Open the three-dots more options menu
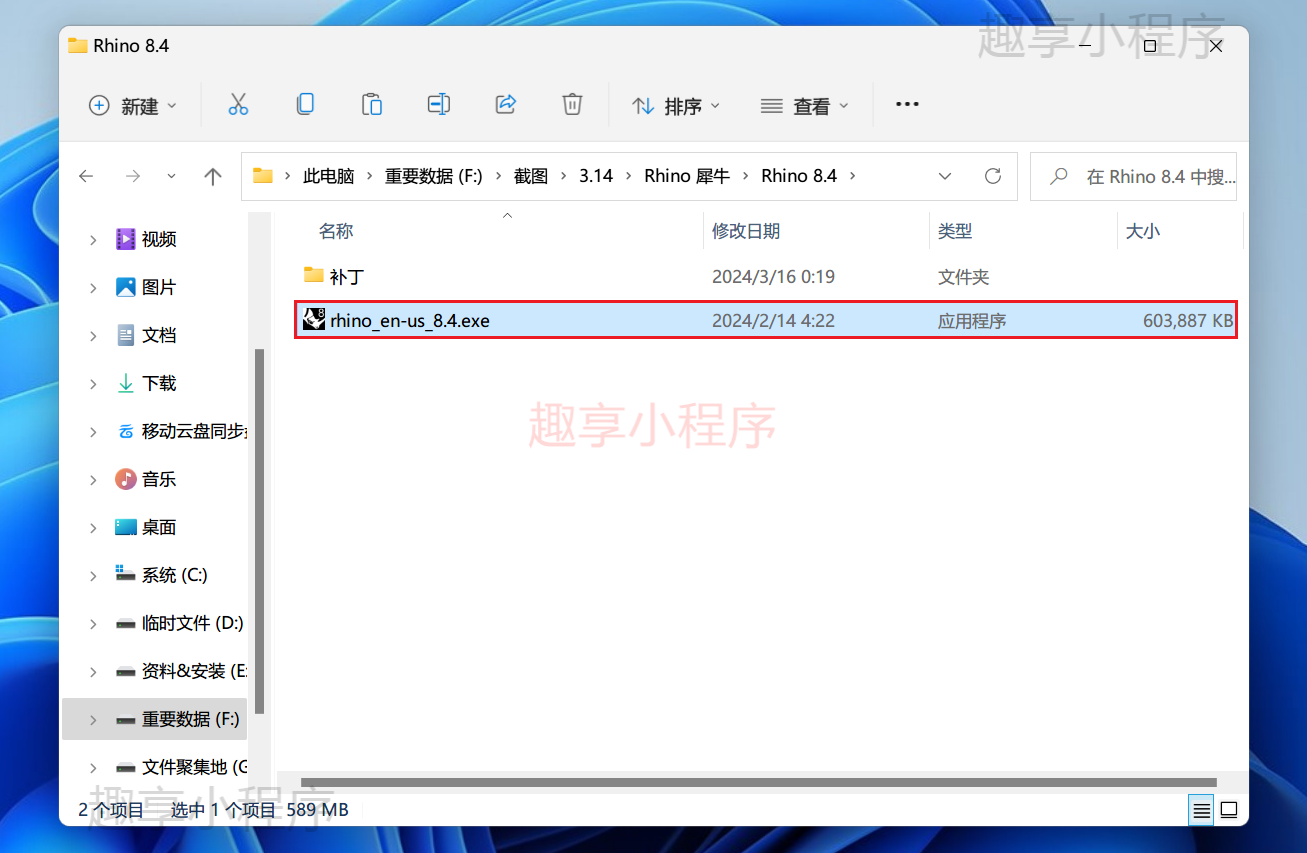This screenshot has height=853, width=1307. pyautogui.click(x=907, y=104)
